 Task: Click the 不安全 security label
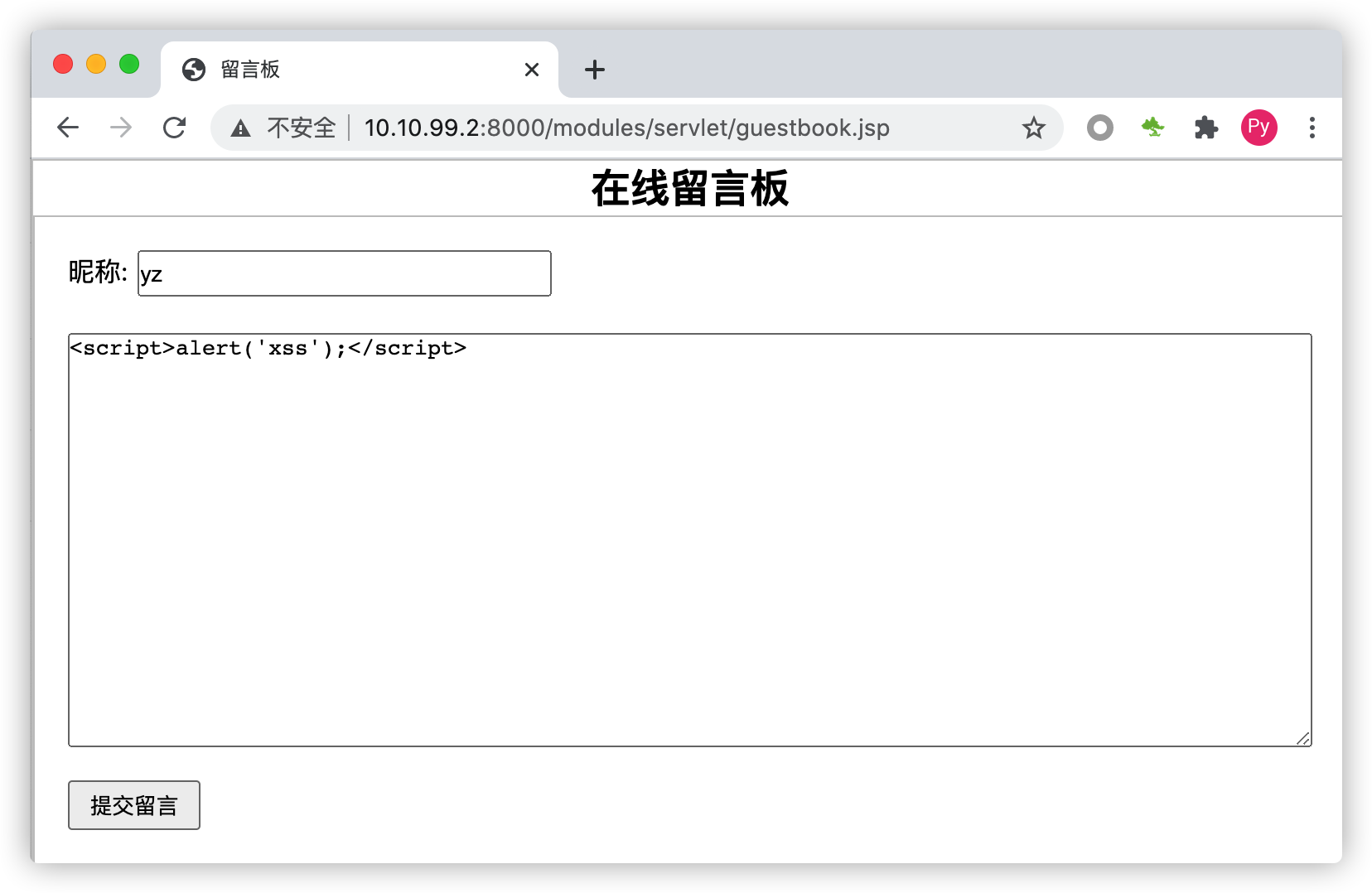(302, 128)
